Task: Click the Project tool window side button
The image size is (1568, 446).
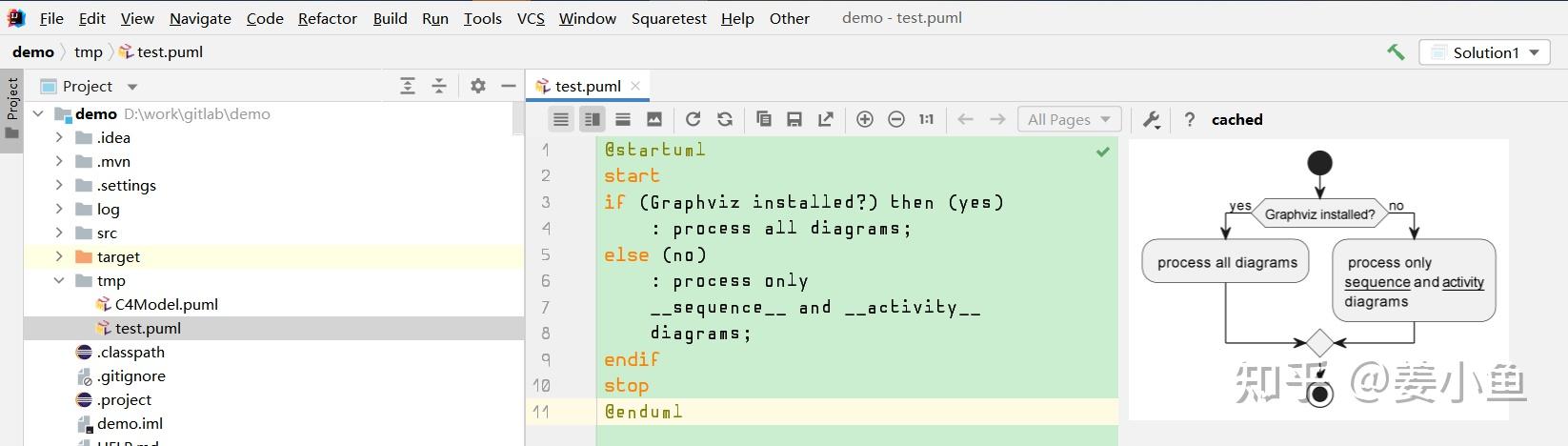Action: (11, 107)
